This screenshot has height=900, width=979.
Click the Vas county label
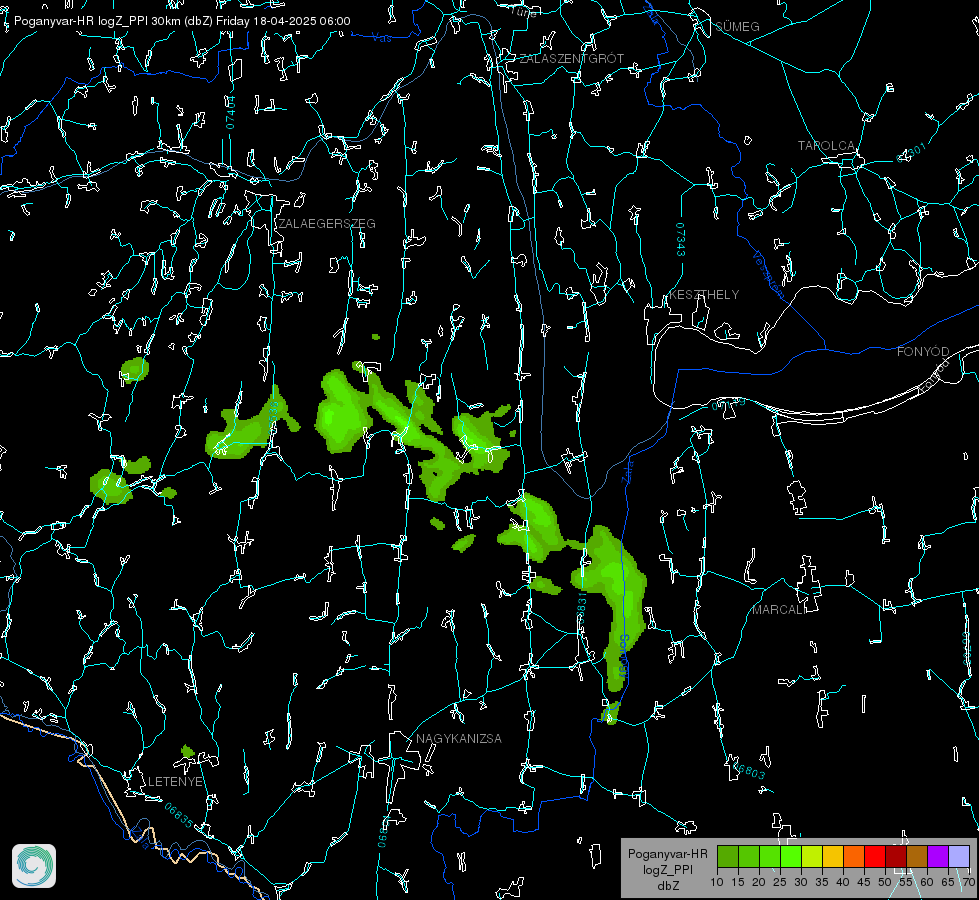(382, 39)
